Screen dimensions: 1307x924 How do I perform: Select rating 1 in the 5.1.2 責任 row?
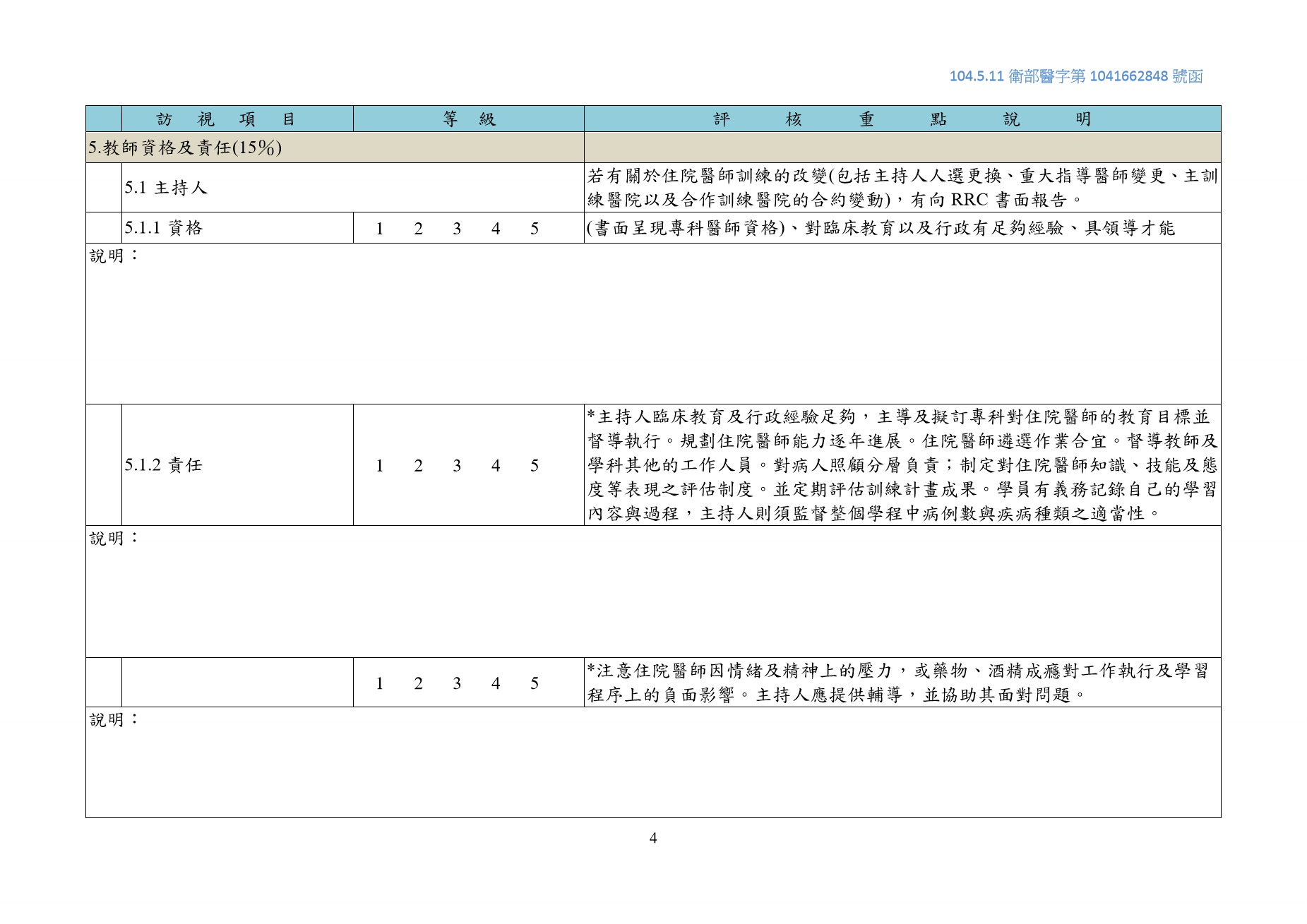[x=380, y=466]
